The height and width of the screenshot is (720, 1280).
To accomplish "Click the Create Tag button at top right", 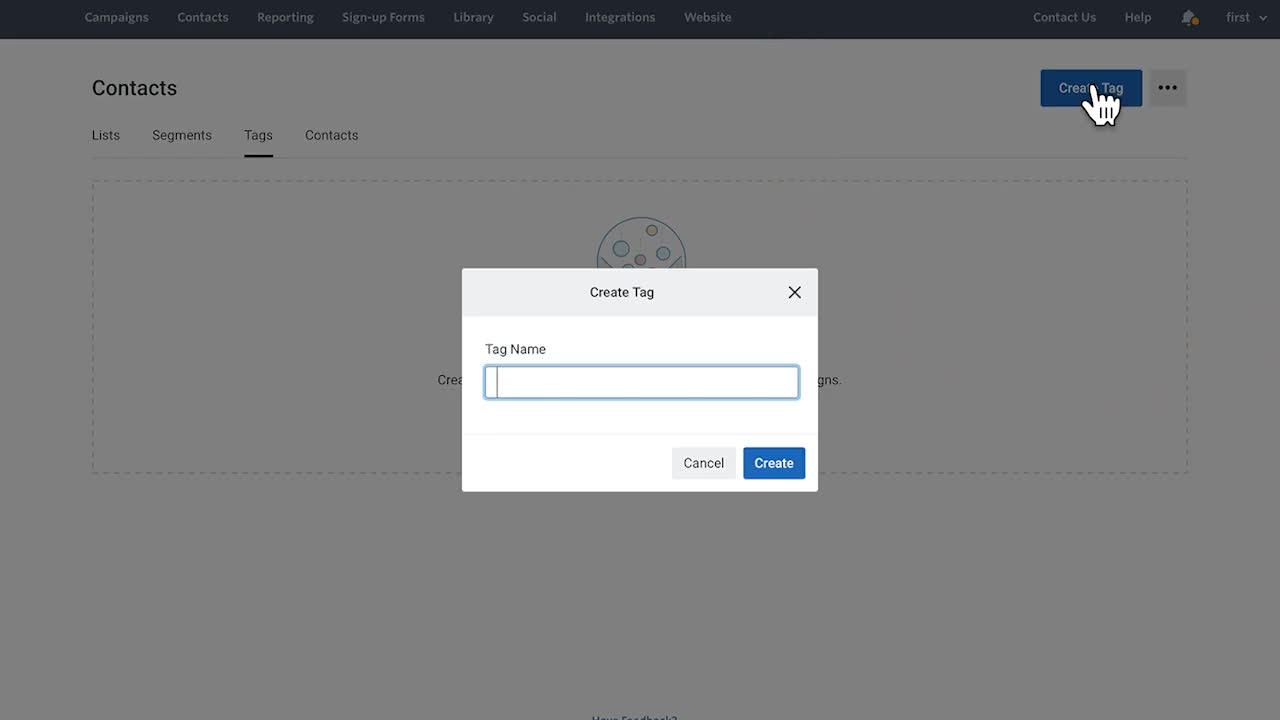I will tap(1091, 88).
